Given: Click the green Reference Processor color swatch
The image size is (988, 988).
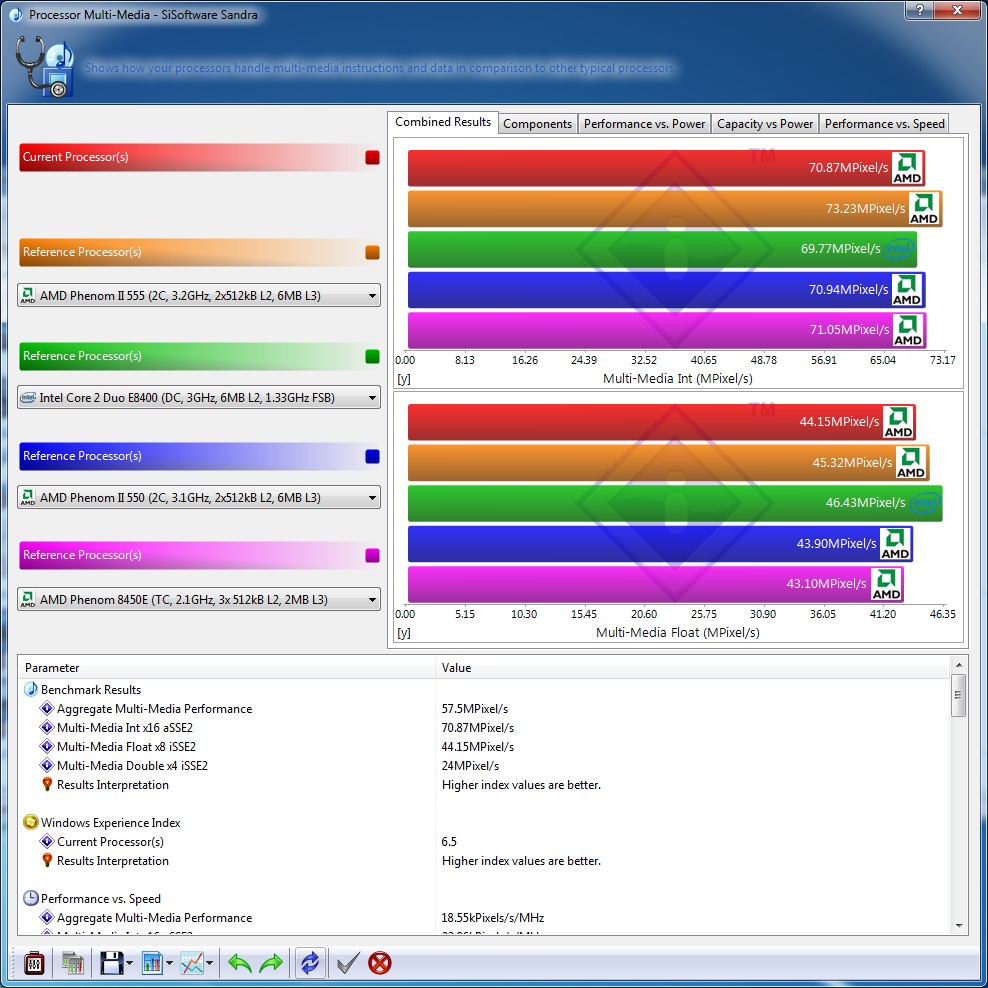Looking at the screenshot, I should (372, 356).
